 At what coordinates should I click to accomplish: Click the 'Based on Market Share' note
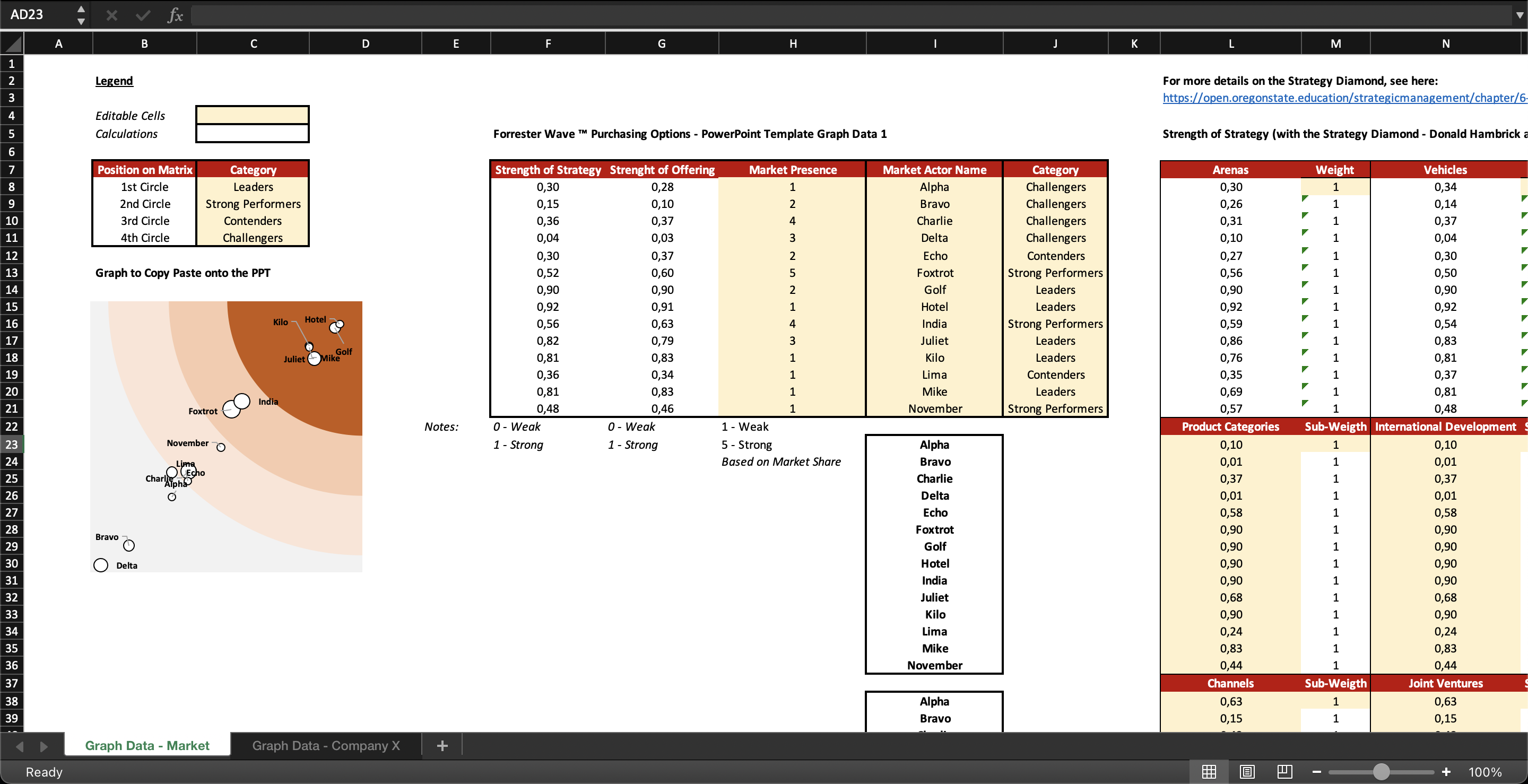tap(780, 461)
